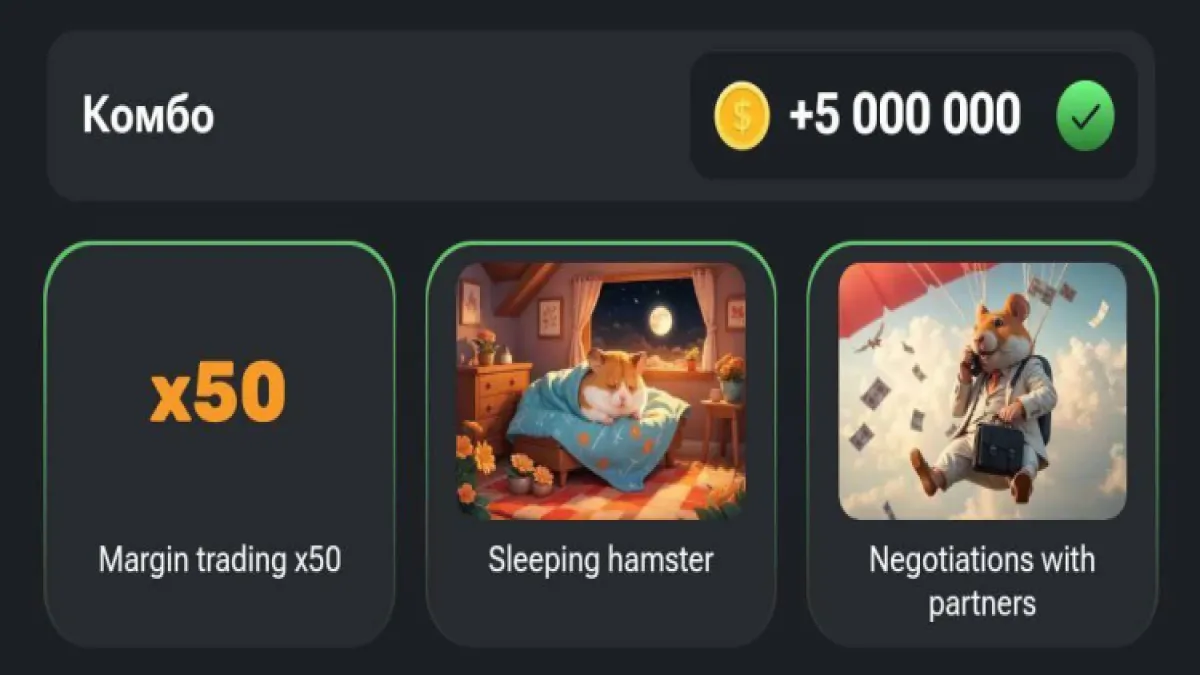Image resolution: width=1200 pixels, height=675 pixels.
Task: Open the Negotiations with partners card image
Action: point(982,391)
